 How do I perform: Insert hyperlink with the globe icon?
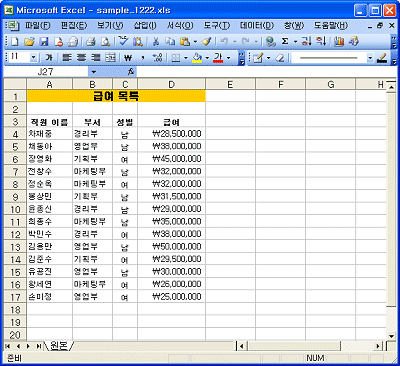tap(271, 41)
